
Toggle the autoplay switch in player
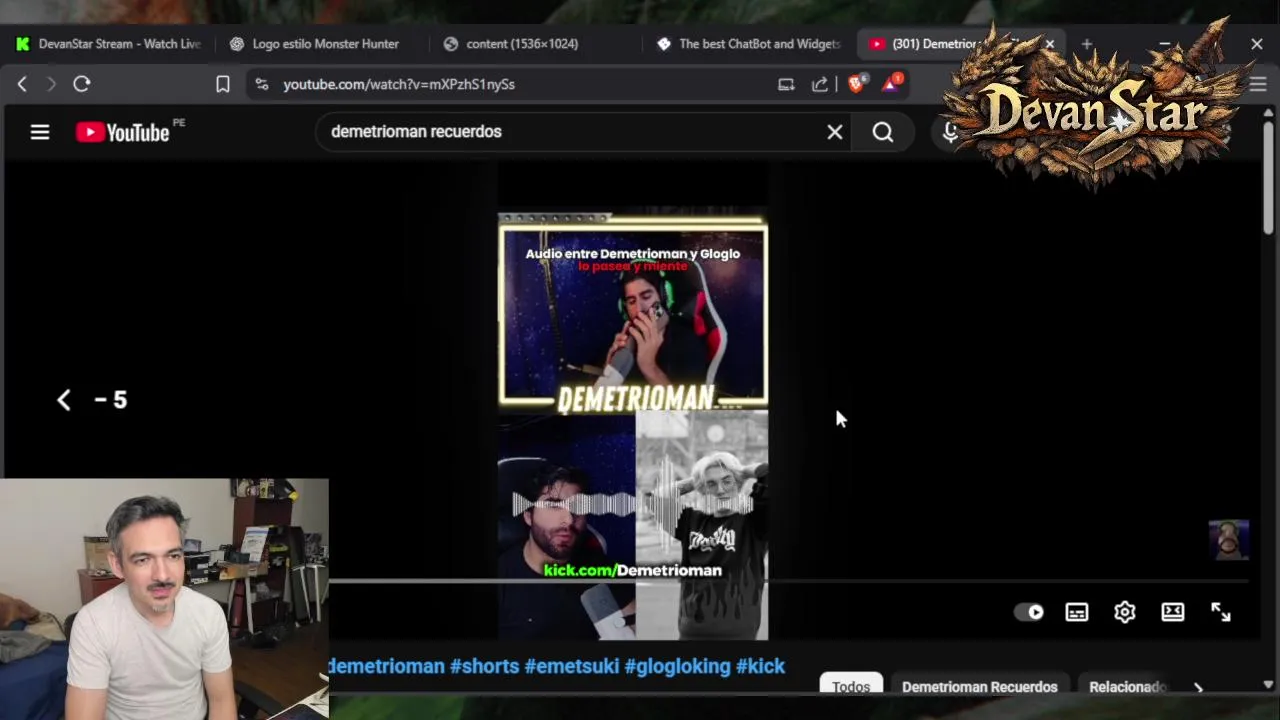coord(1029,612)
